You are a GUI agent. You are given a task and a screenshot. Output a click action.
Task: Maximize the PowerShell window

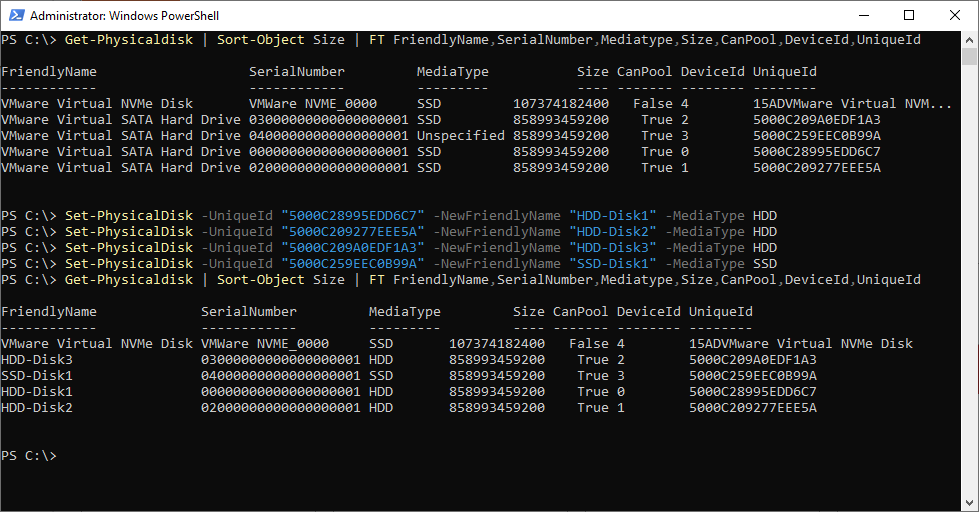(x=909, y=15)
